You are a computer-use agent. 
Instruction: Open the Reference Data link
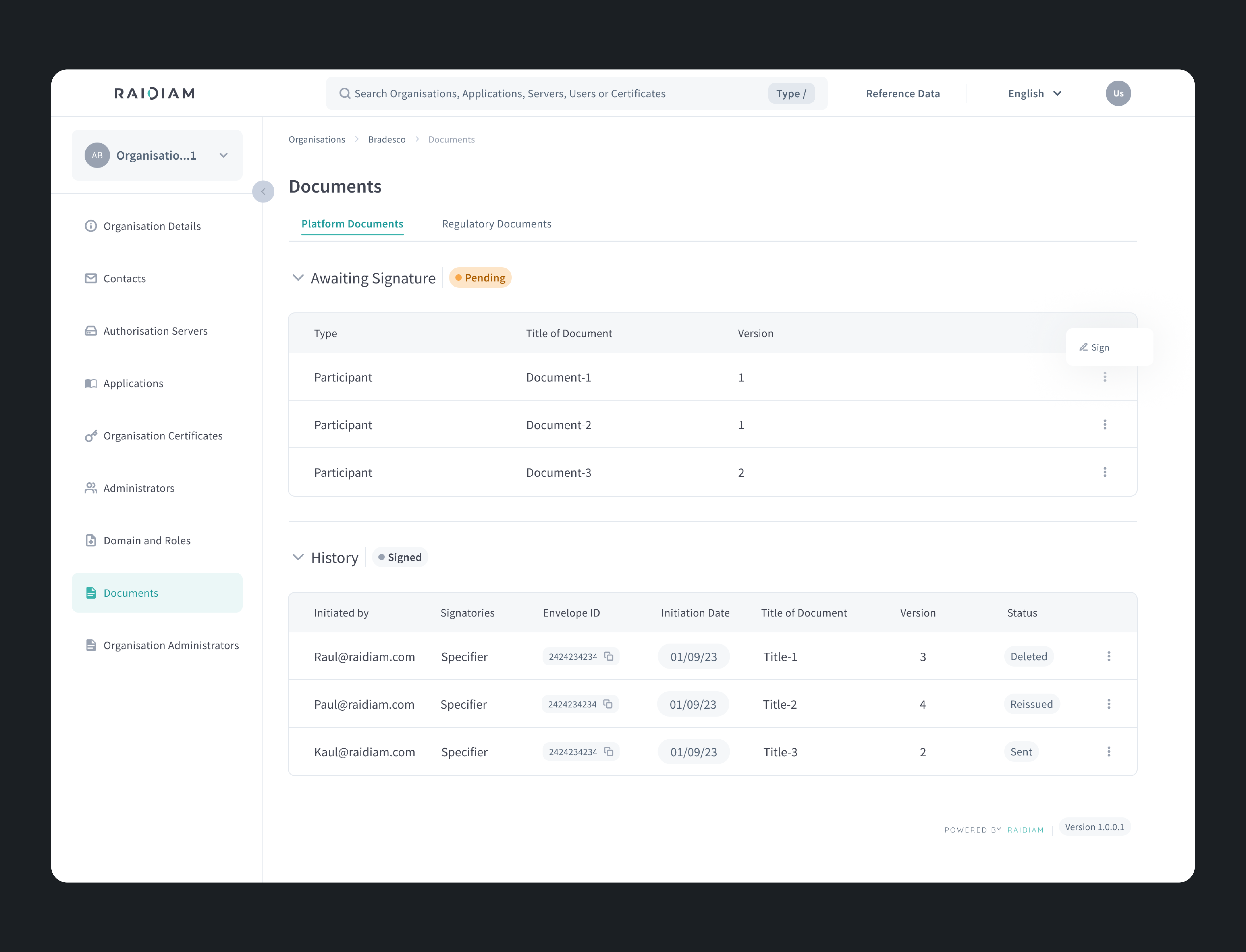tap(903, 93)
